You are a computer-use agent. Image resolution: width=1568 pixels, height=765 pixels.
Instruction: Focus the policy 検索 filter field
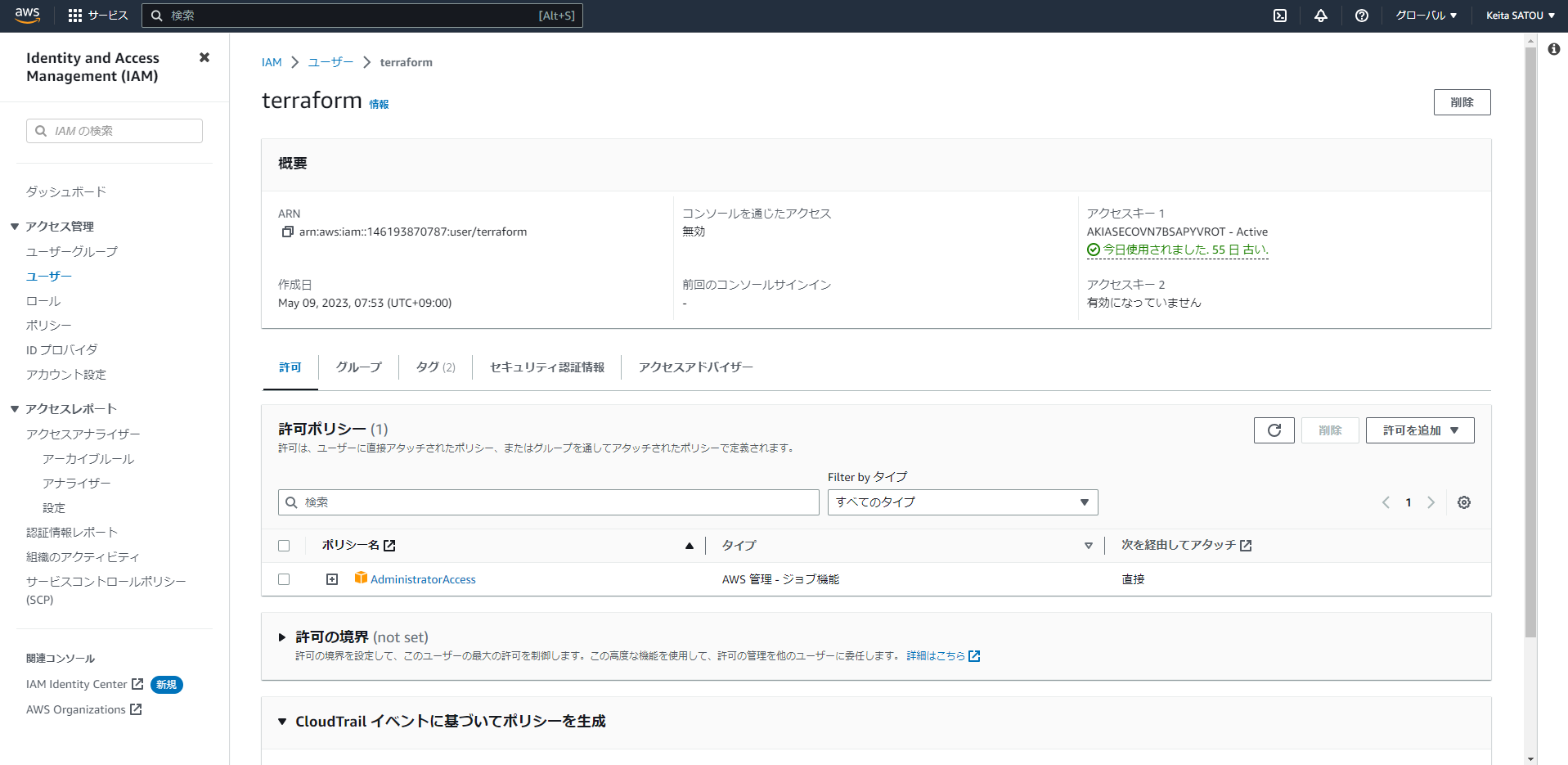[x=548, y=502]
